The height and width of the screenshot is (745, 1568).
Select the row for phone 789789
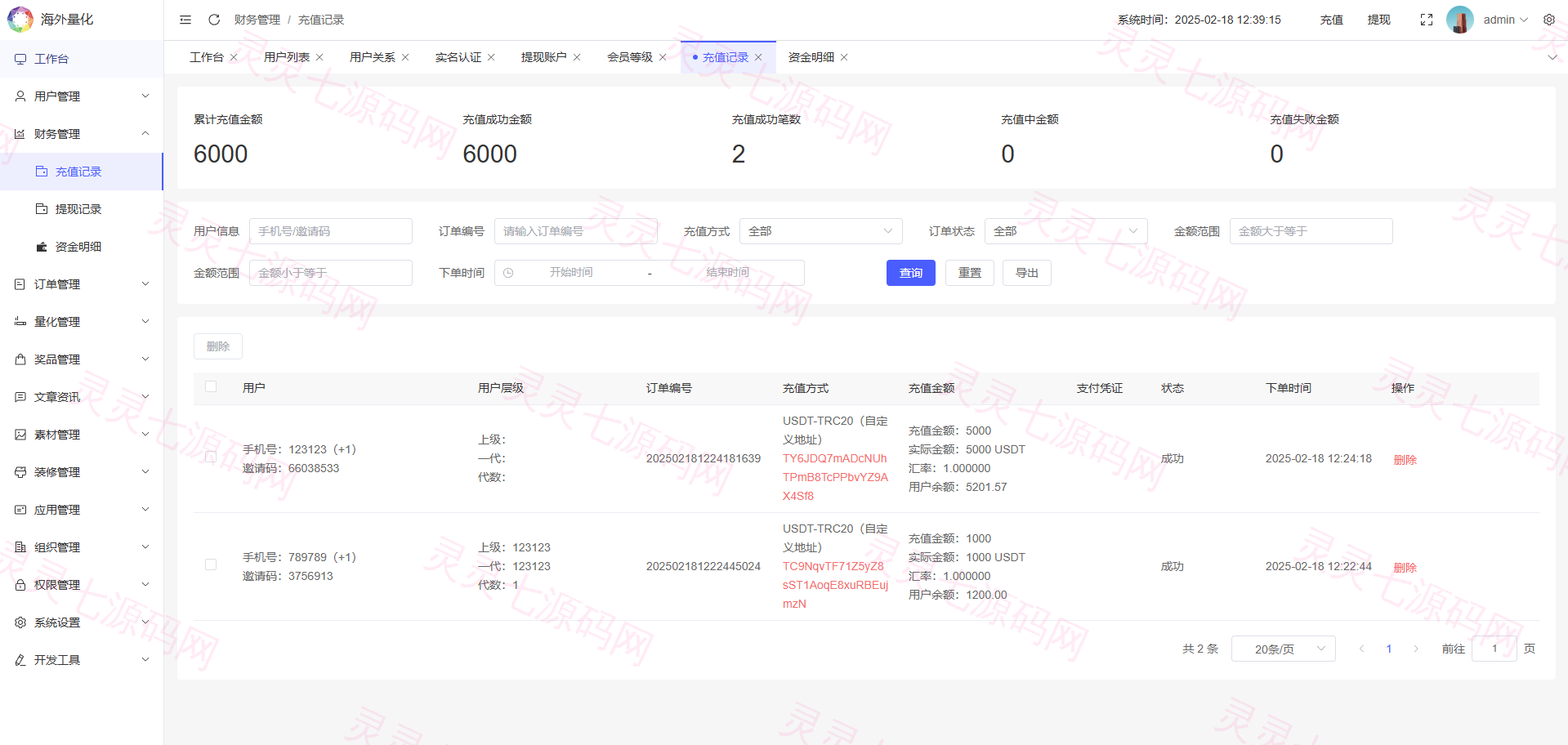(x=211, y=565)
